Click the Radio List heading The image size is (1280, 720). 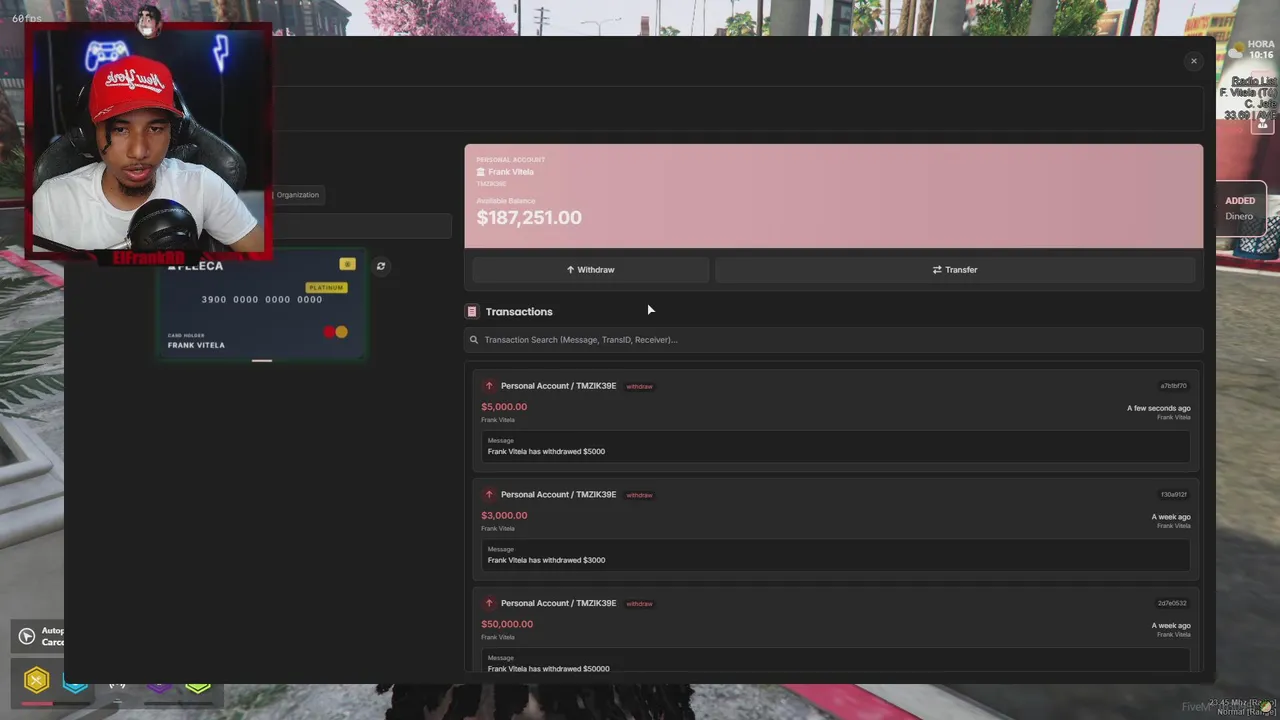[1254, 81]
